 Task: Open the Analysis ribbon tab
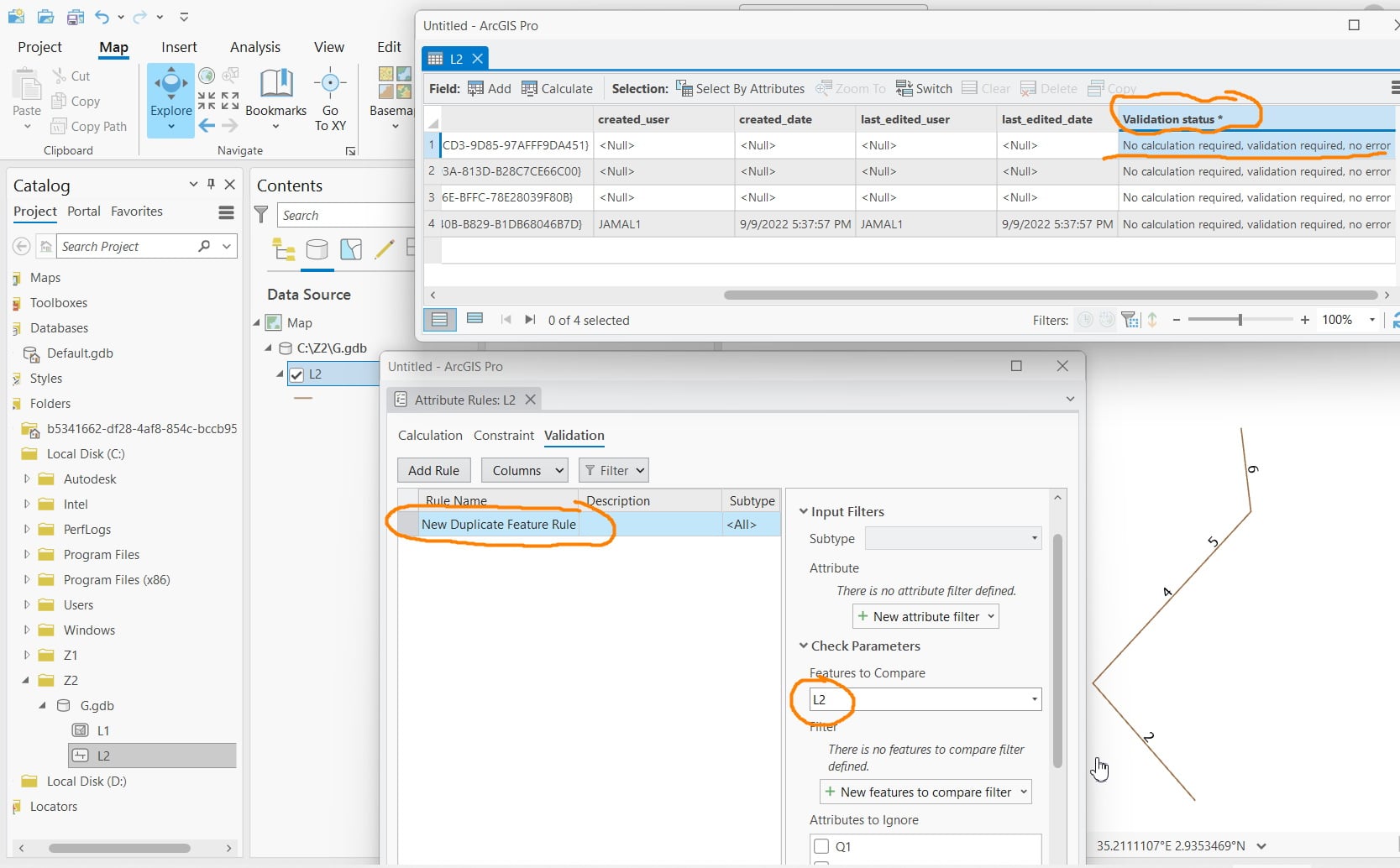tap(255, 47)
